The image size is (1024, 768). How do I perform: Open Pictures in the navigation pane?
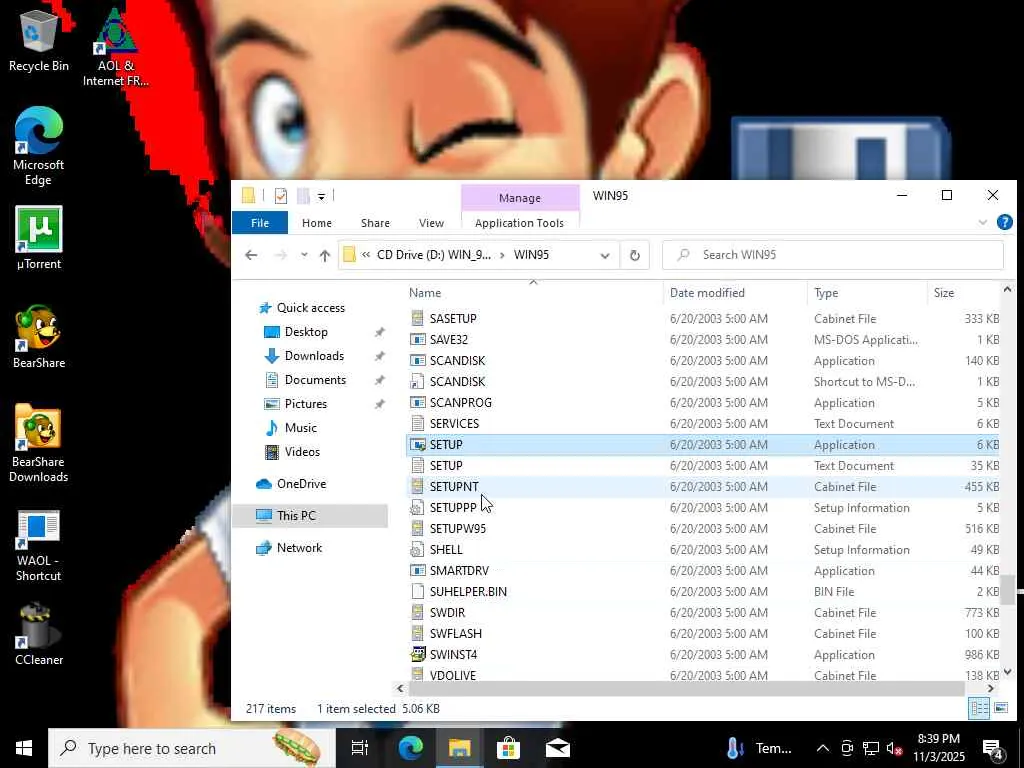(306, 404)
